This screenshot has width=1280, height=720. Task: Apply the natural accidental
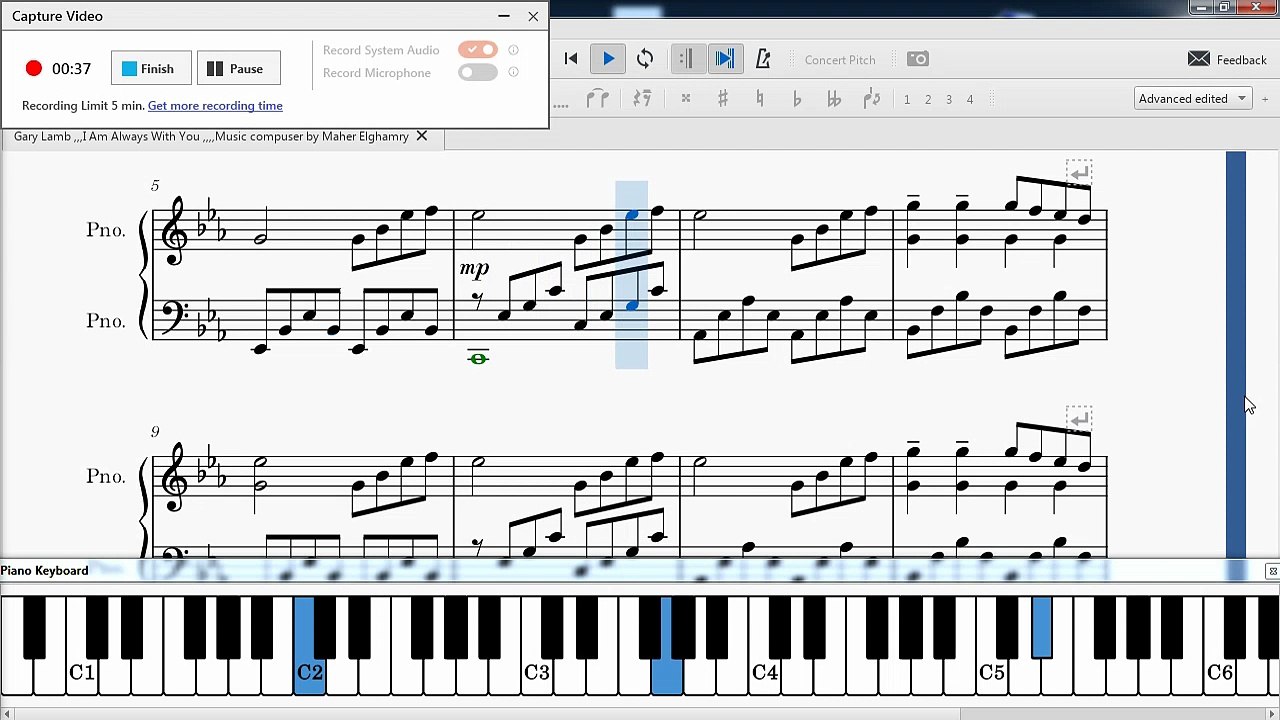click(760, 99)
